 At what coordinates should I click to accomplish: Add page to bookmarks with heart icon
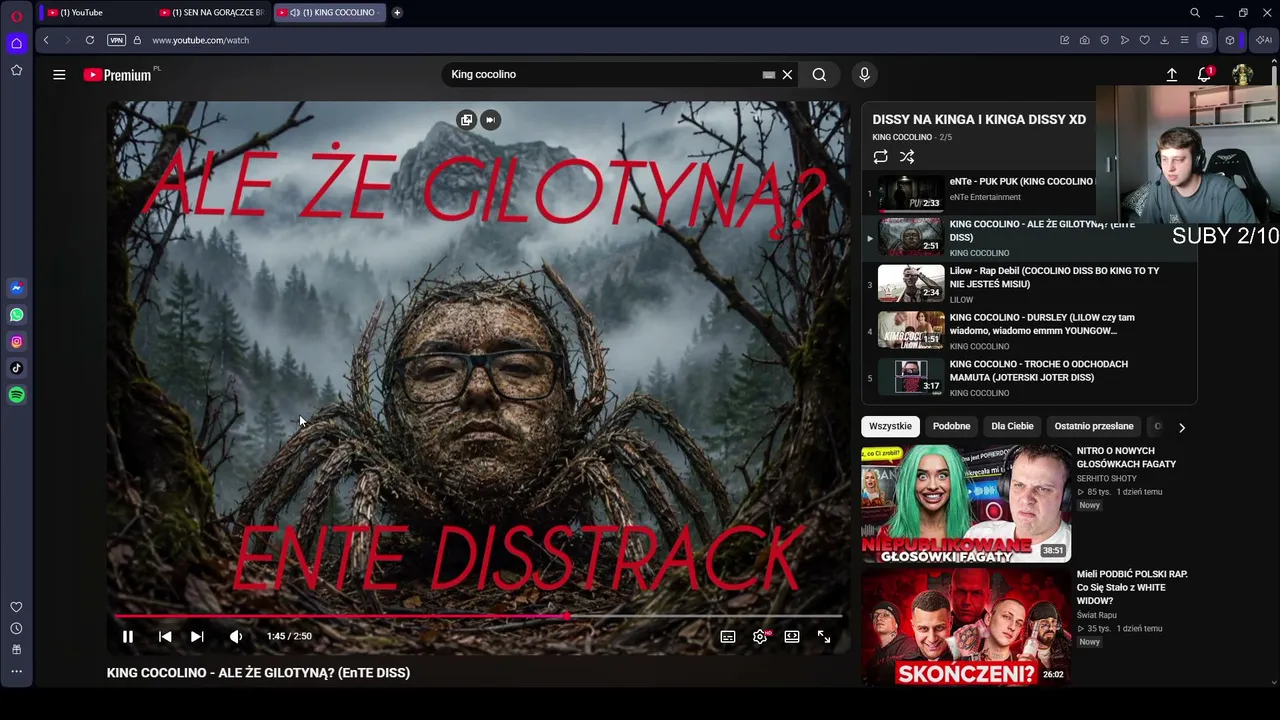1145,40
